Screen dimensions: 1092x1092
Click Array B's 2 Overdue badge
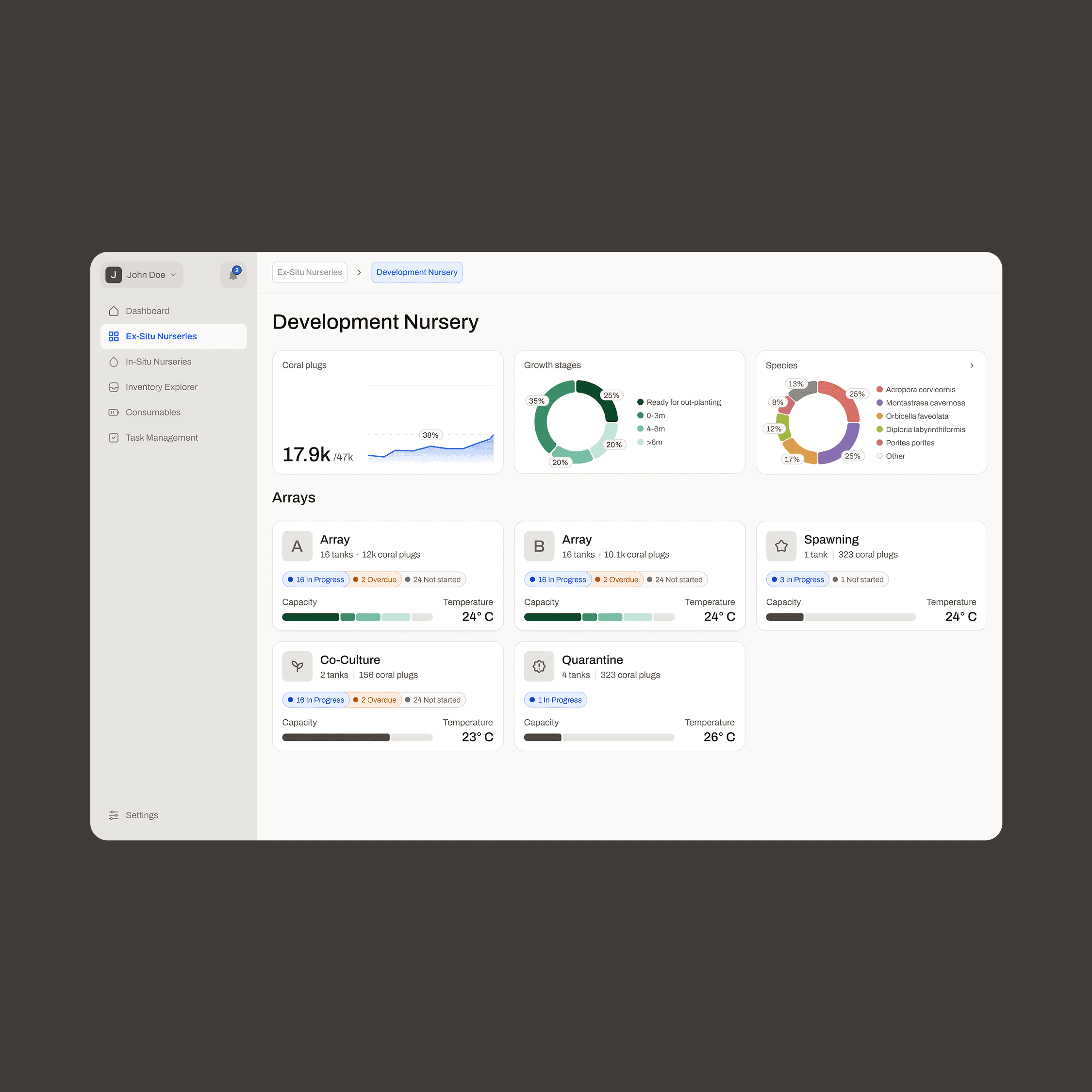pos(616,579)
